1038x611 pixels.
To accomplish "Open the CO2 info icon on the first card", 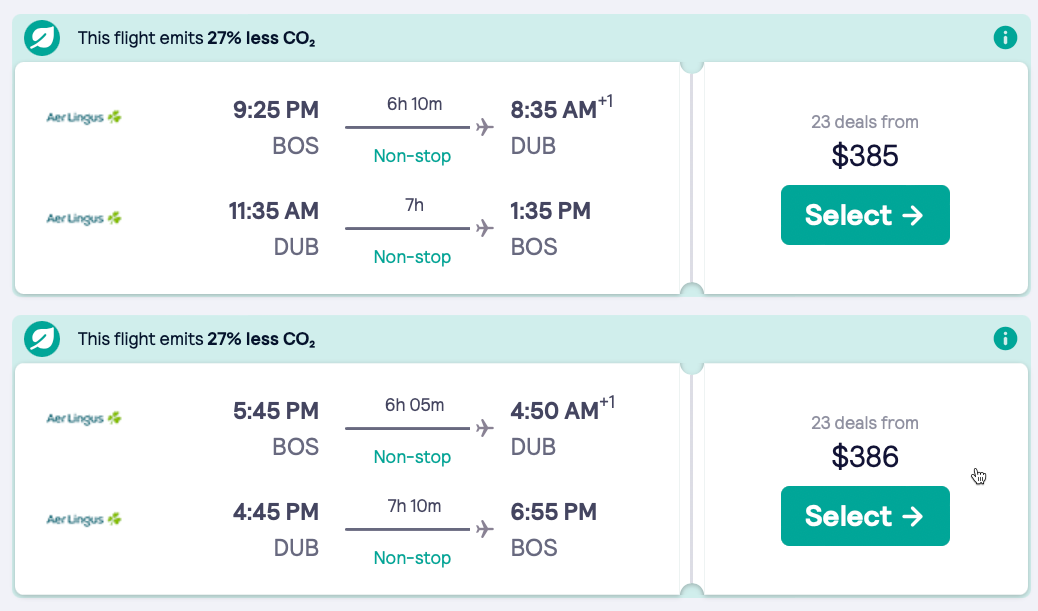I will [x=1005, y=37].
